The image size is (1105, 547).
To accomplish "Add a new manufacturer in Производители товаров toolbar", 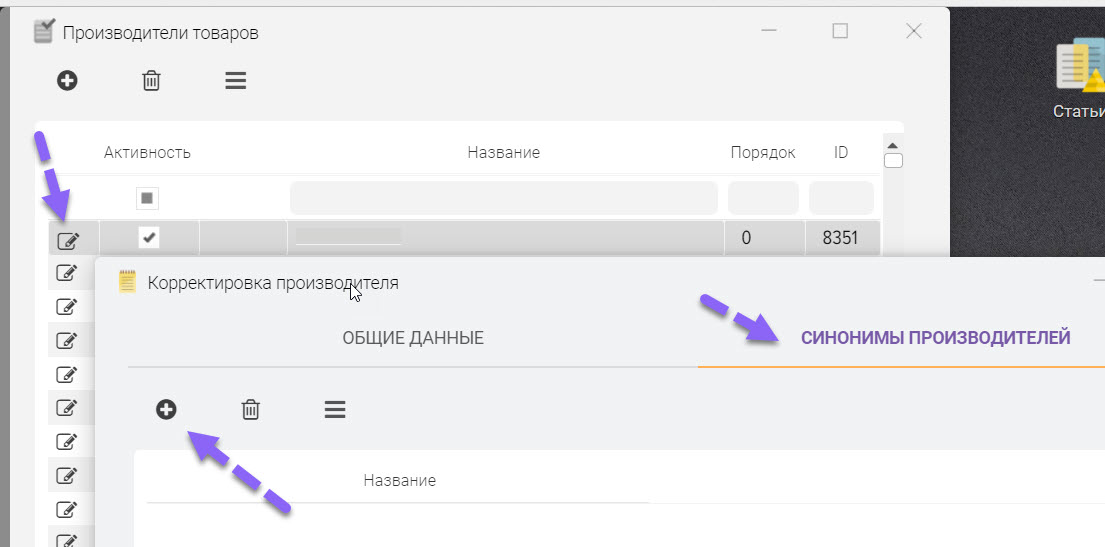I will point(67,80).
